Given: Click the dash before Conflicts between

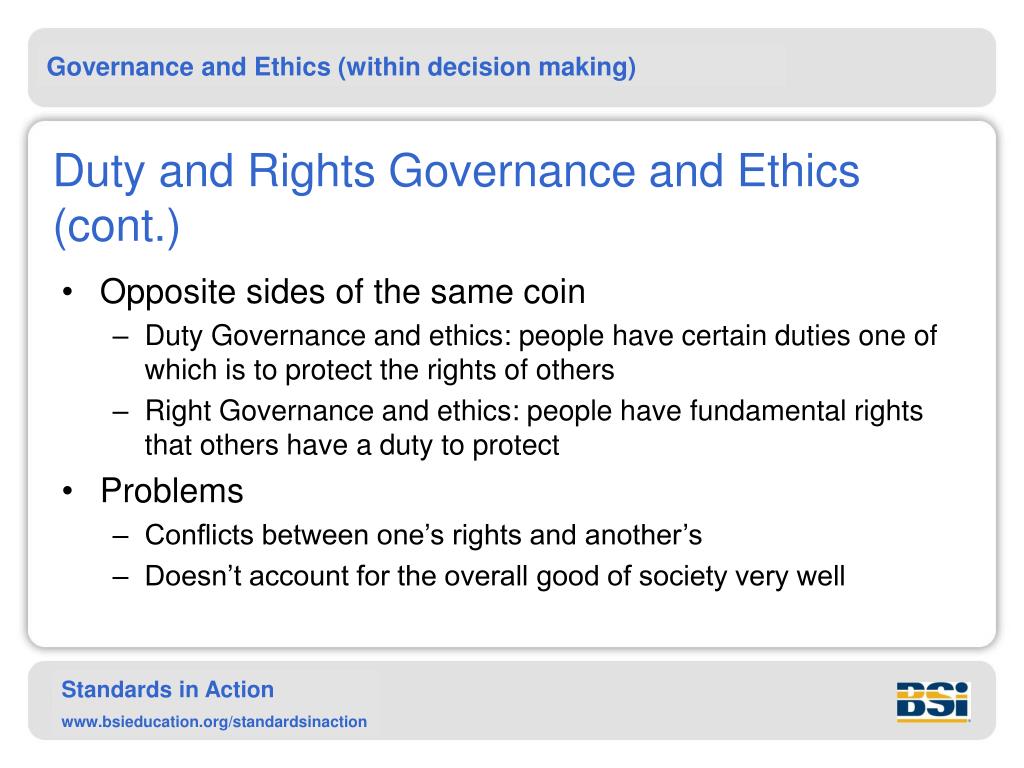Looking at the screenshot, I should pos(120,536).
